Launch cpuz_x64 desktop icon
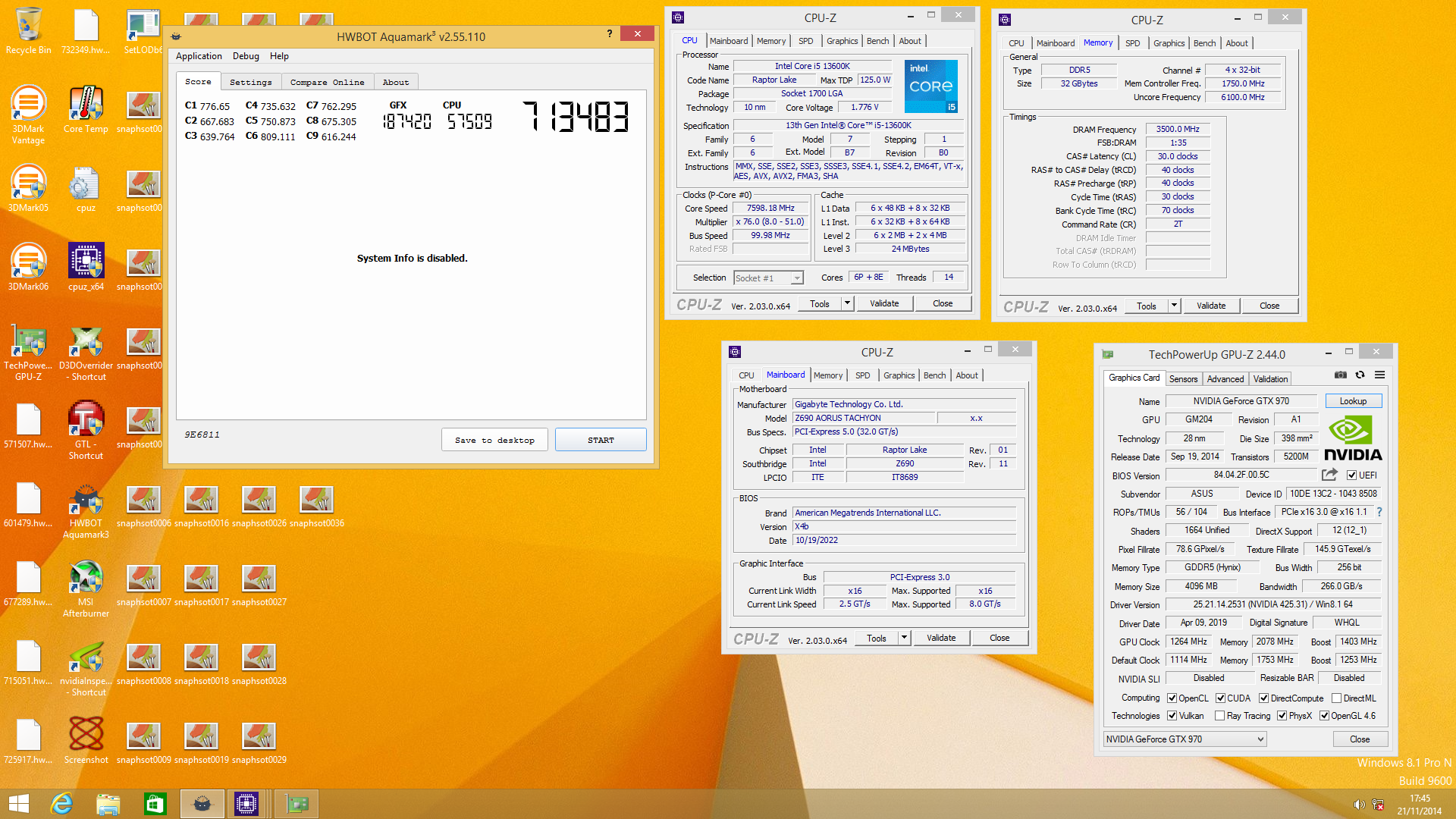1456x819 pixels. (86, 266)
